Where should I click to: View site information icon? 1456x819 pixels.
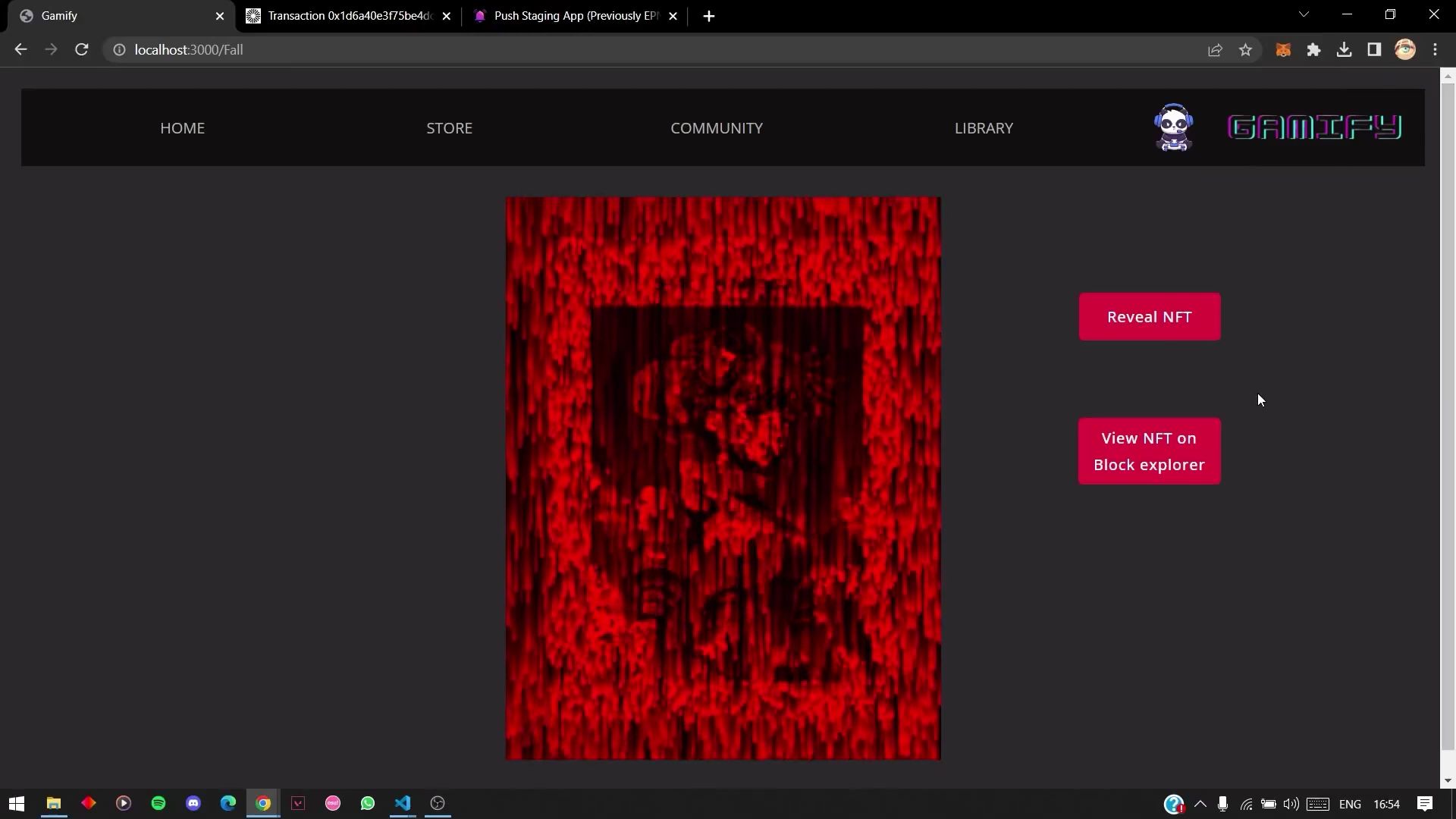point(119,50)
